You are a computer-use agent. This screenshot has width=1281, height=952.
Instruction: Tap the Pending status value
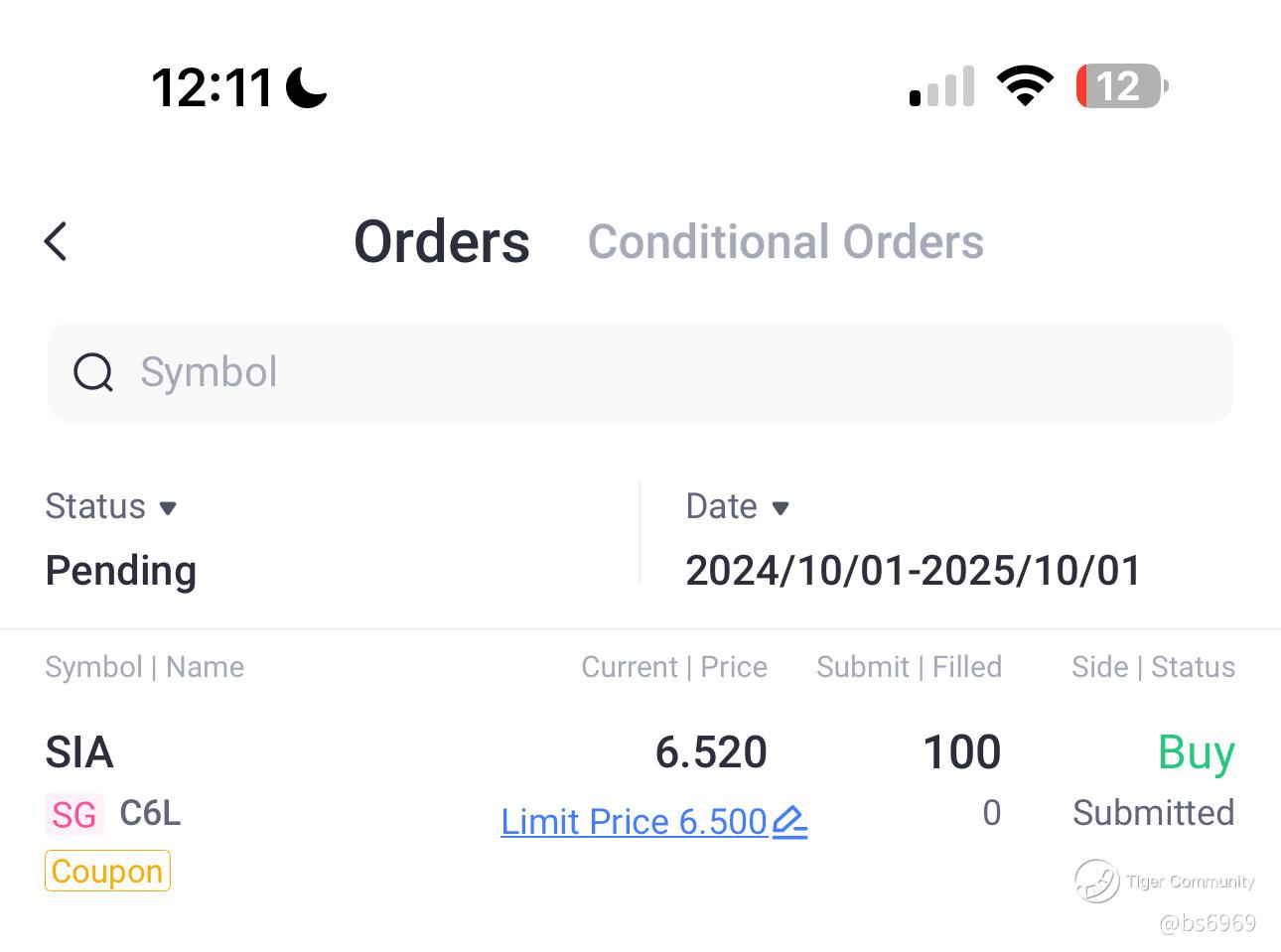click(x=121, y=570)
